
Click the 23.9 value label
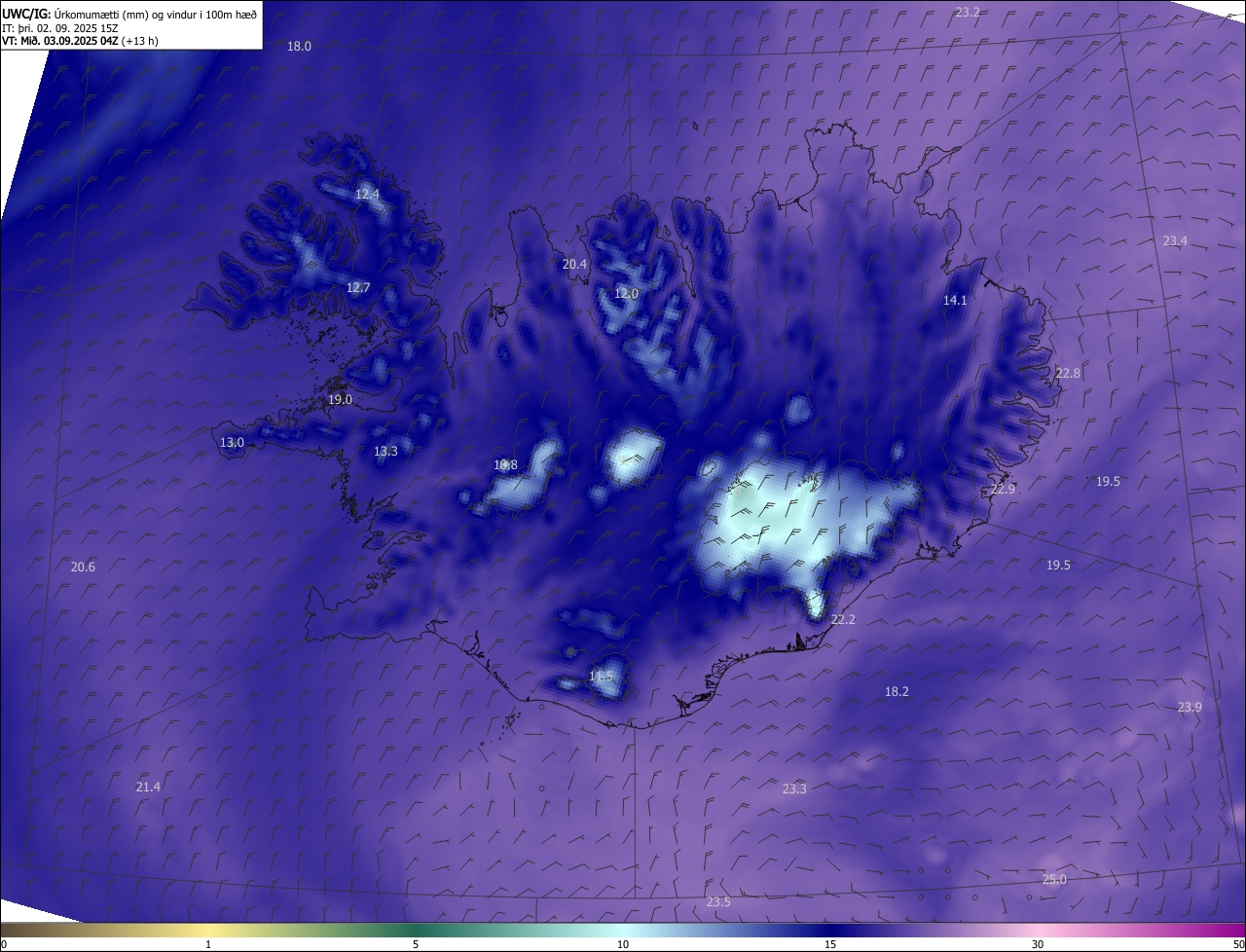[1190, 707]
